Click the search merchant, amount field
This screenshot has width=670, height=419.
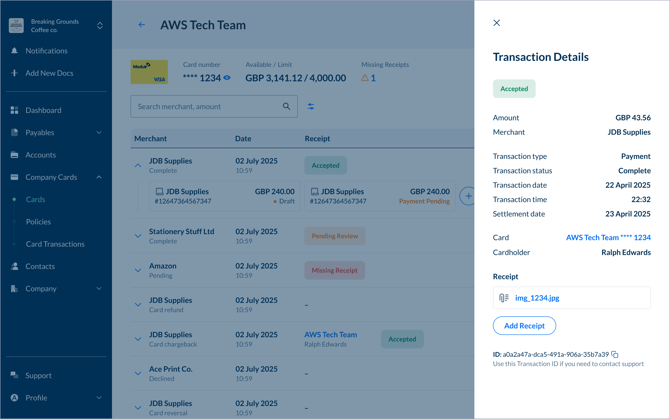pos(205,106)
